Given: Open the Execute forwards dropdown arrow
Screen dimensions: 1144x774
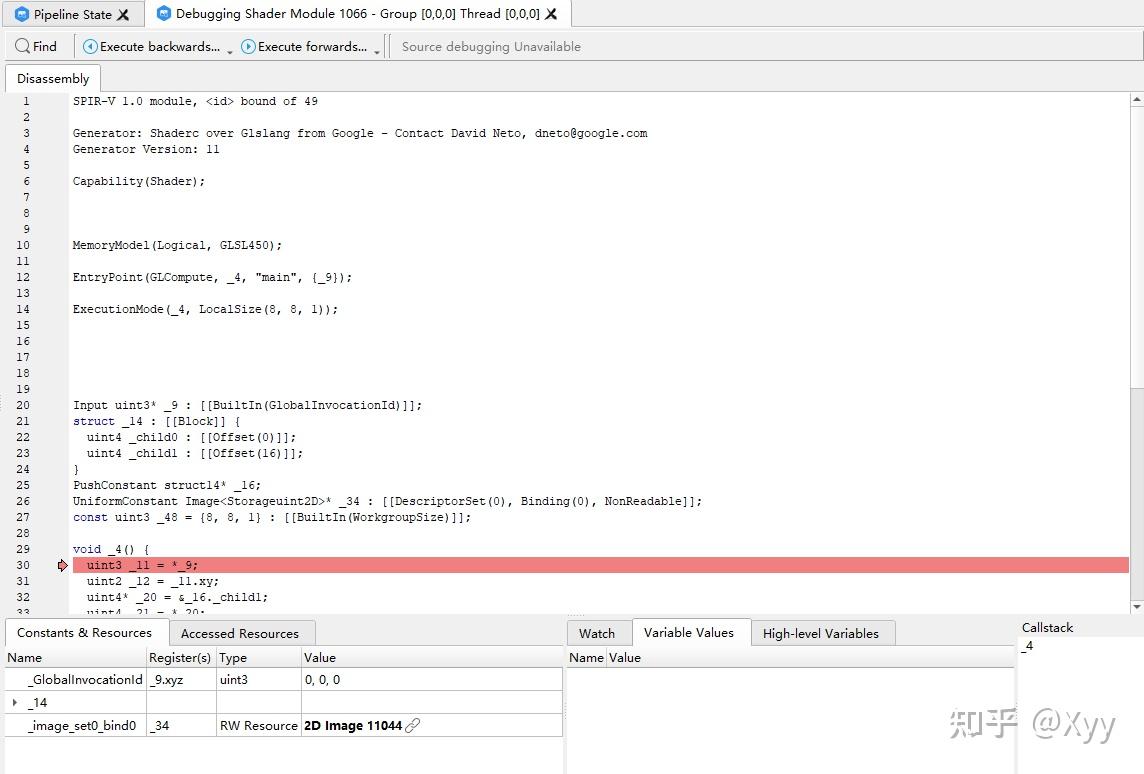Looking at the screenshot, I should (x=377, y=51).
